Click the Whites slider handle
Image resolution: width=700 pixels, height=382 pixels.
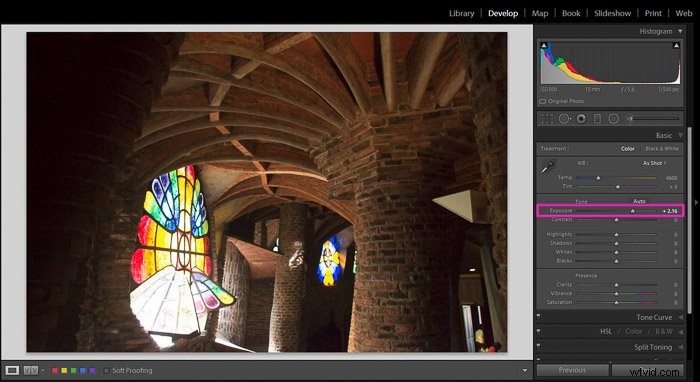pos(617,252)
